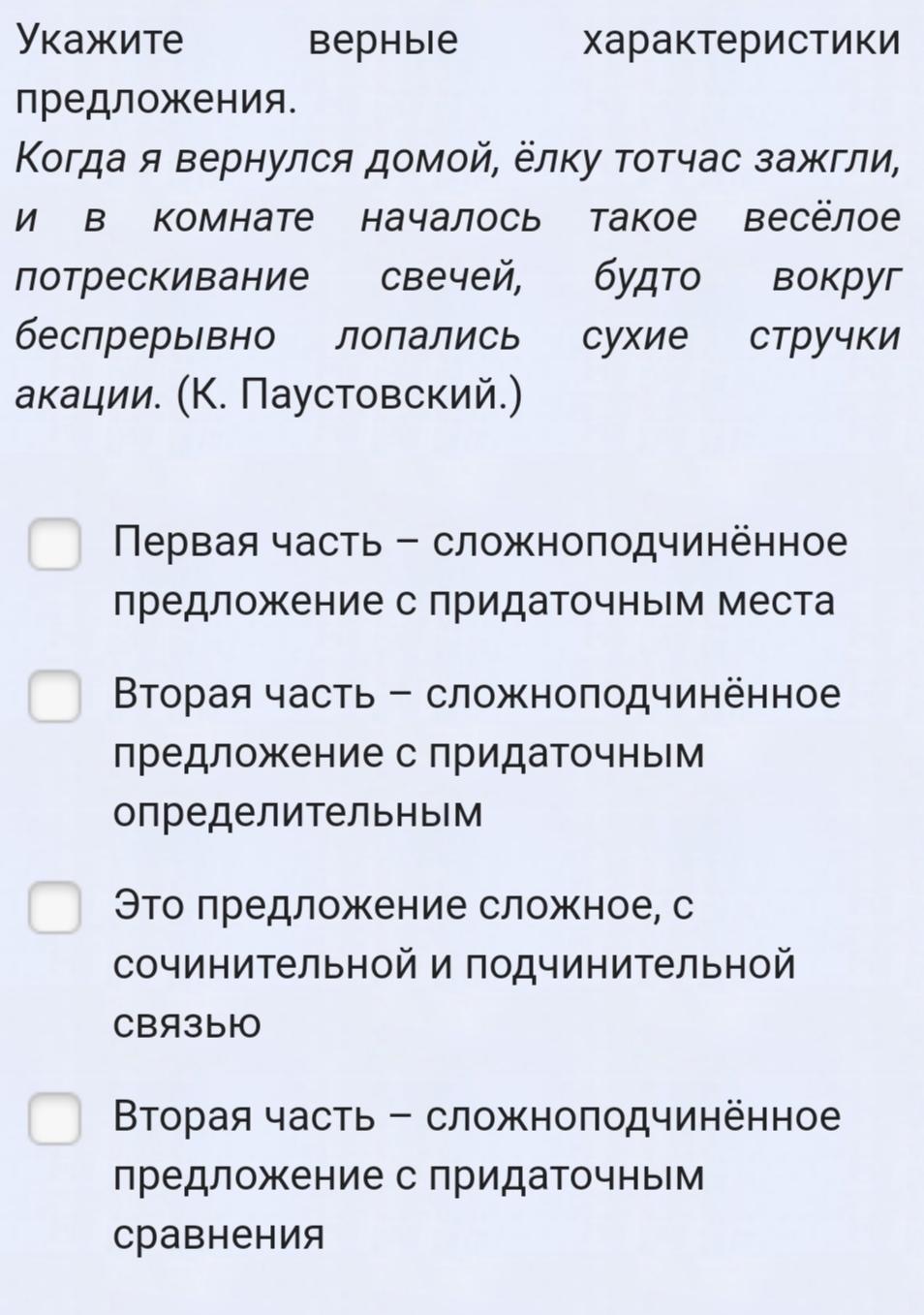This screenshot has width=924, height=1315.
Task: Click the italic word "стручки"
Action: [x=825, y=337]
